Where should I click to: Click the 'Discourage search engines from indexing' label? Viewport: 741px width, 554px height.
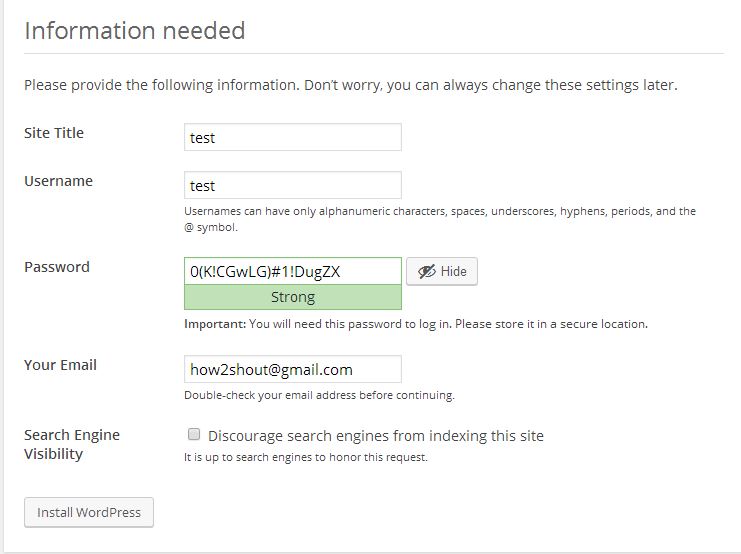click(x=375, y=436)
